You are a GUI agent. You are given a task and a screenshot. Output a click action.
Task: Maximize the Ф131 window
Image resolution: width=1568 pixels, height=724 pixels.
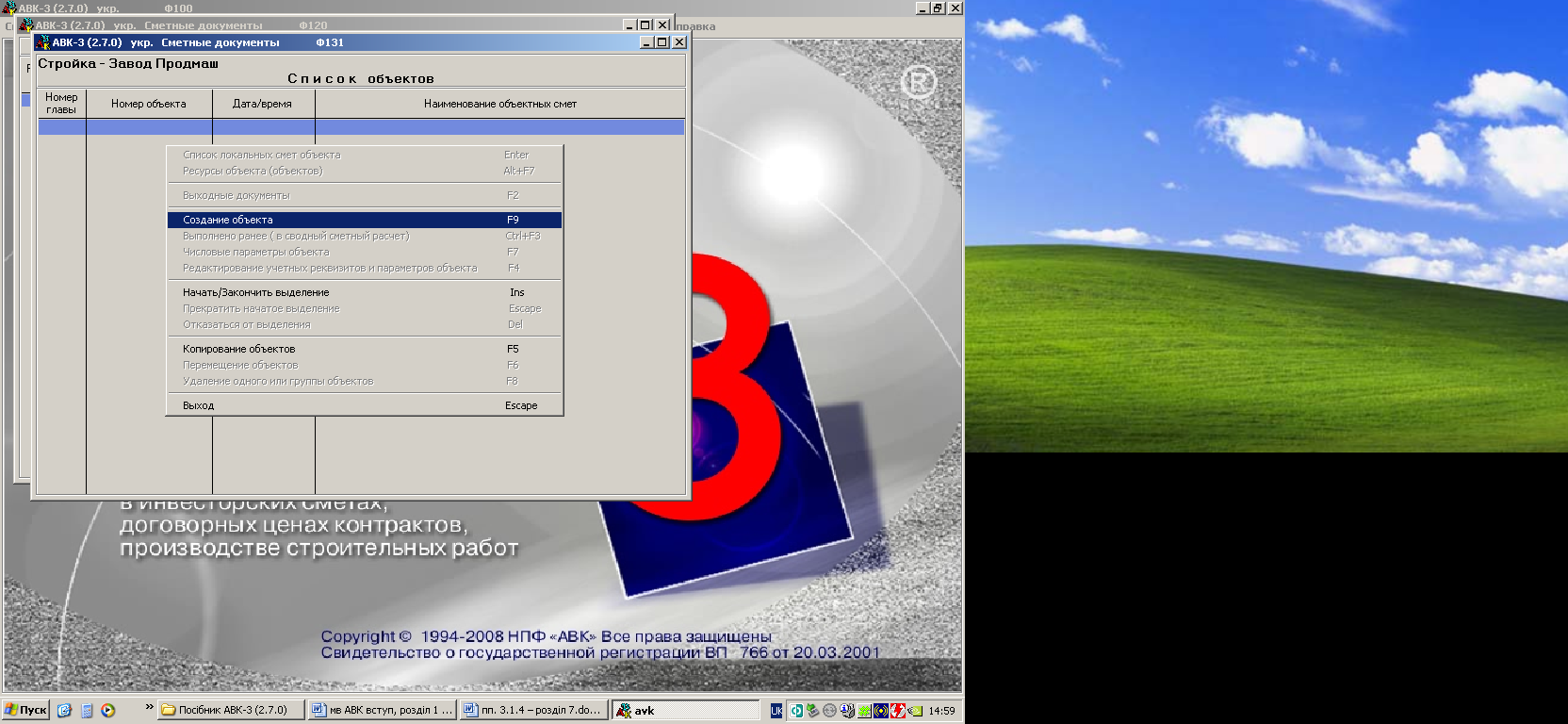[x=662, y=42]
